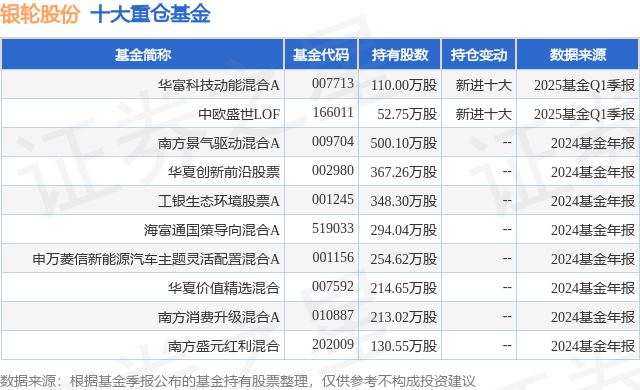Click 南方盛元红利混合 fund name
Screen dimensions: 640x390
coord(224,346)
